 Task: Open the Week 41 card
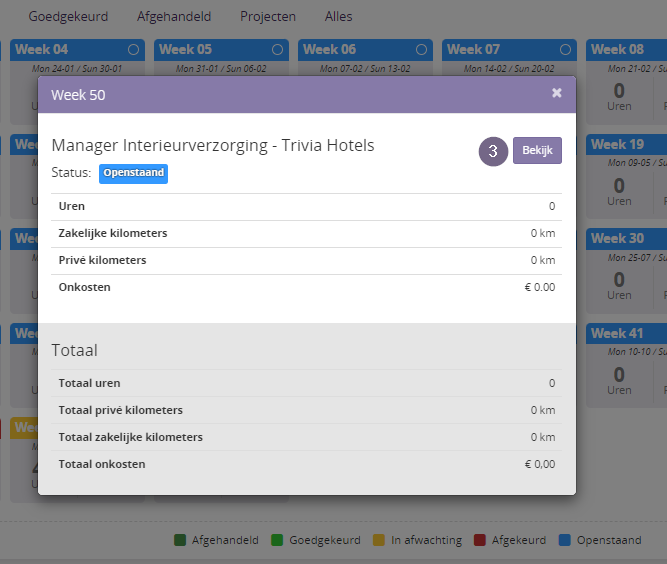click(x=626, y=365)
